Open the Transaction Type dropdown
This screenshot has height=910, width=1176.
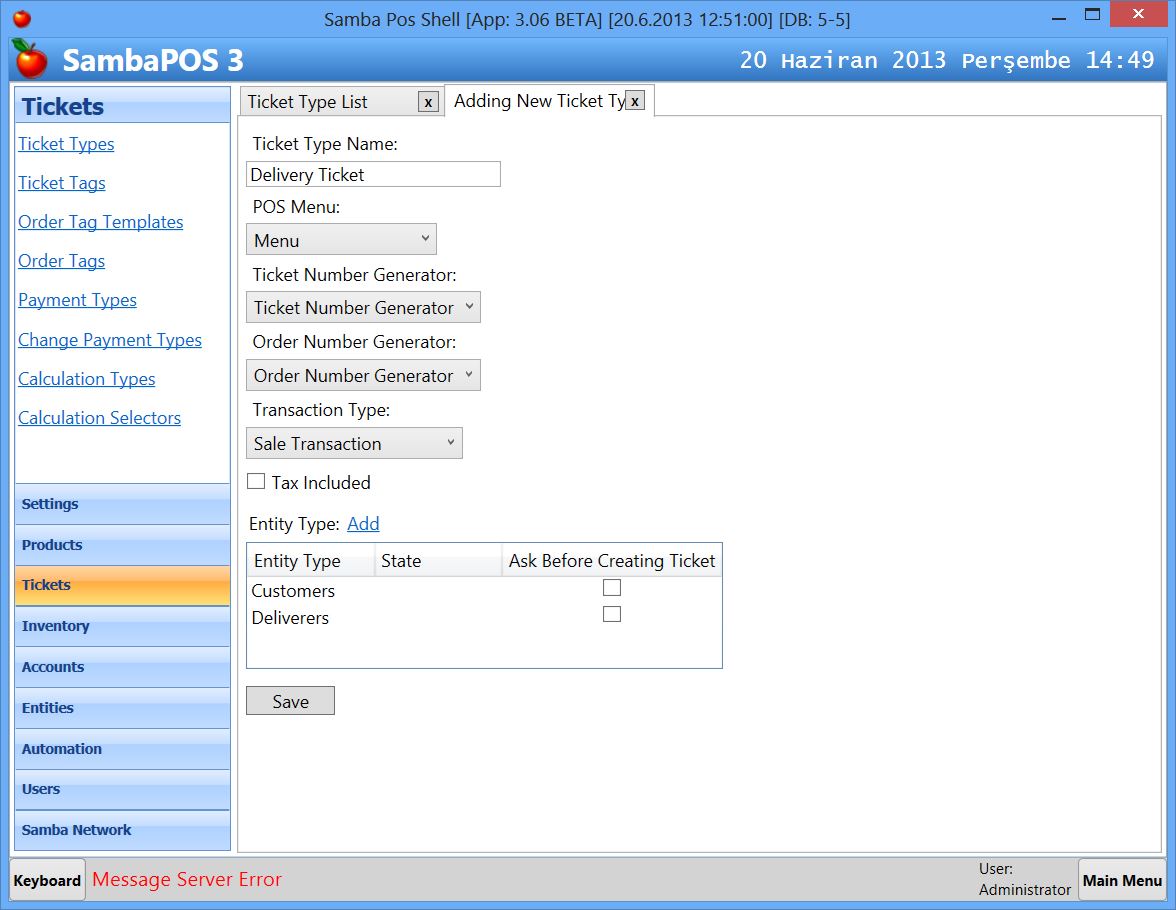coord(354,444)
